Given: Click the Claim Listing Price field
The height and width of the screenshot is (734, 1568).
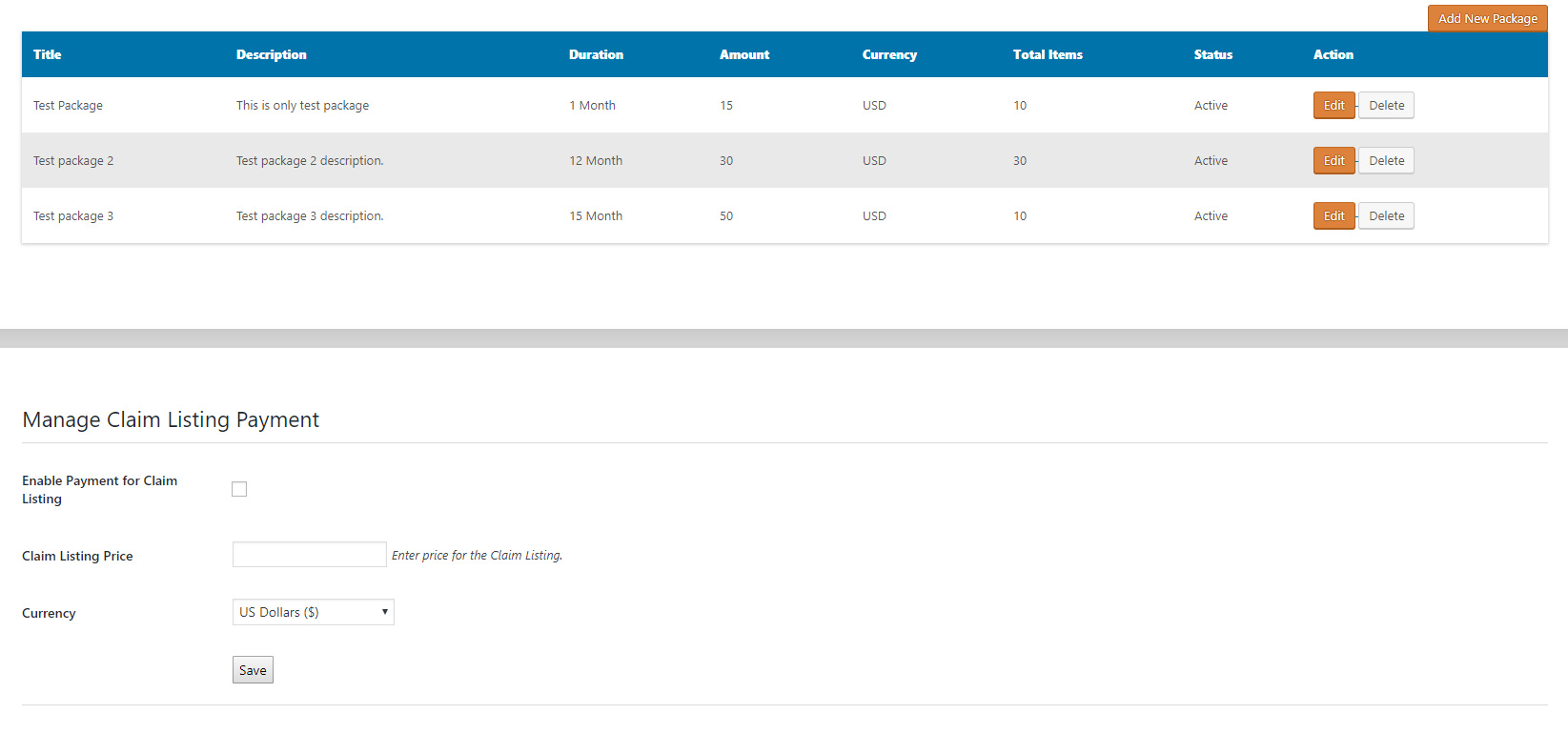Looking at the screenshot, I should coord(309,555).
